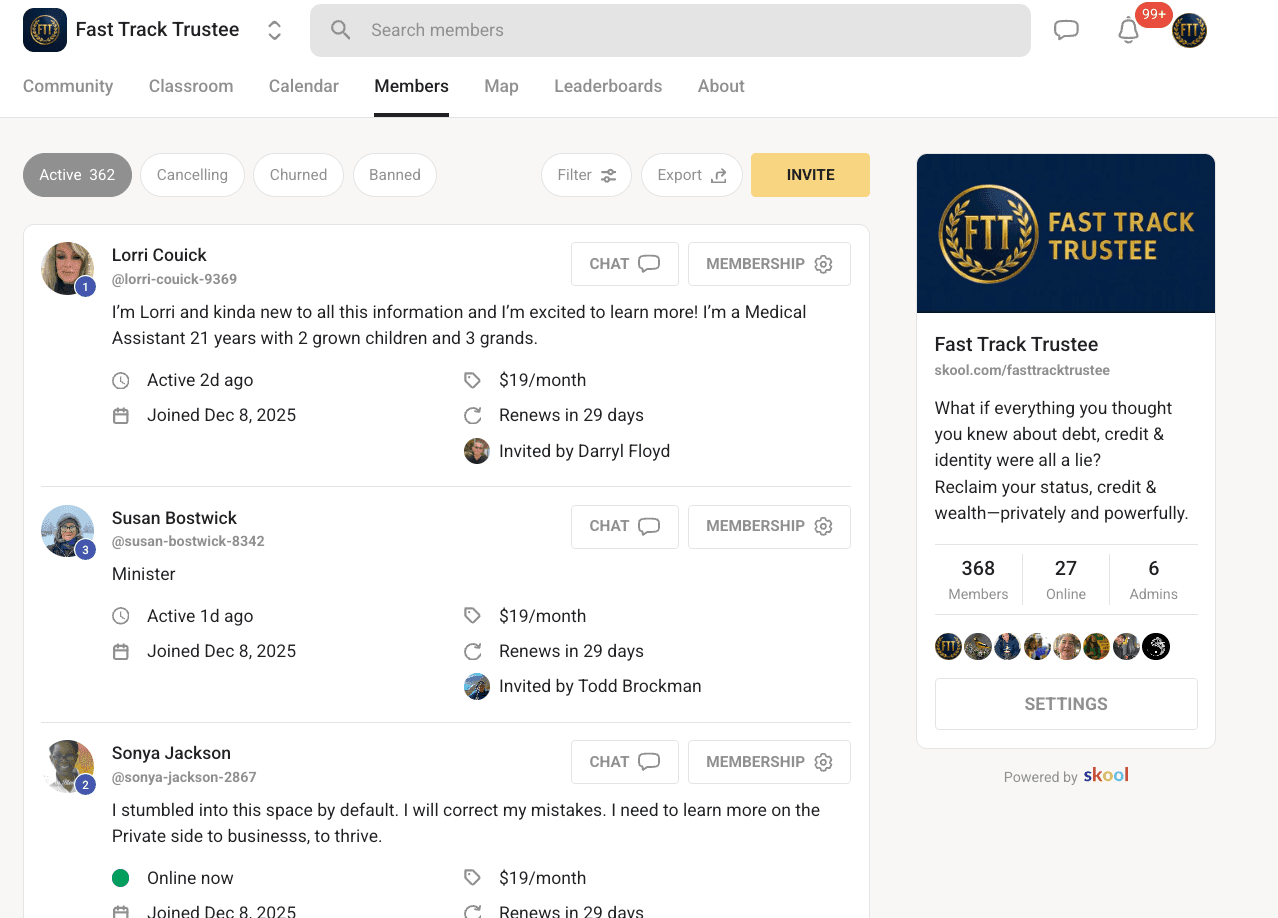This screenshot has height=918, width=1278.
Task: Select the Churned members filter
Action: click(x=298, y=175)
